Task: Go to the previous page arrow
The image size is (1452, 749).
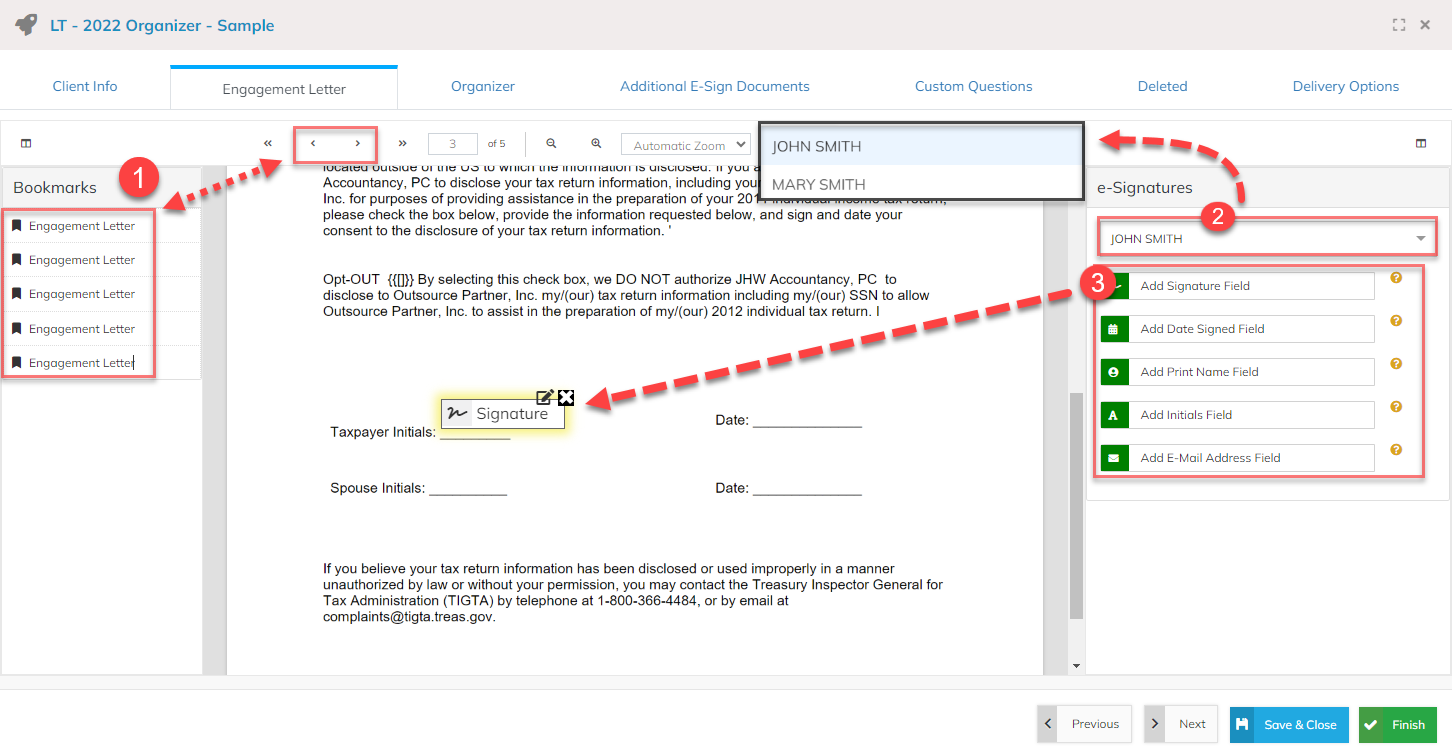Action: (313, 144)
